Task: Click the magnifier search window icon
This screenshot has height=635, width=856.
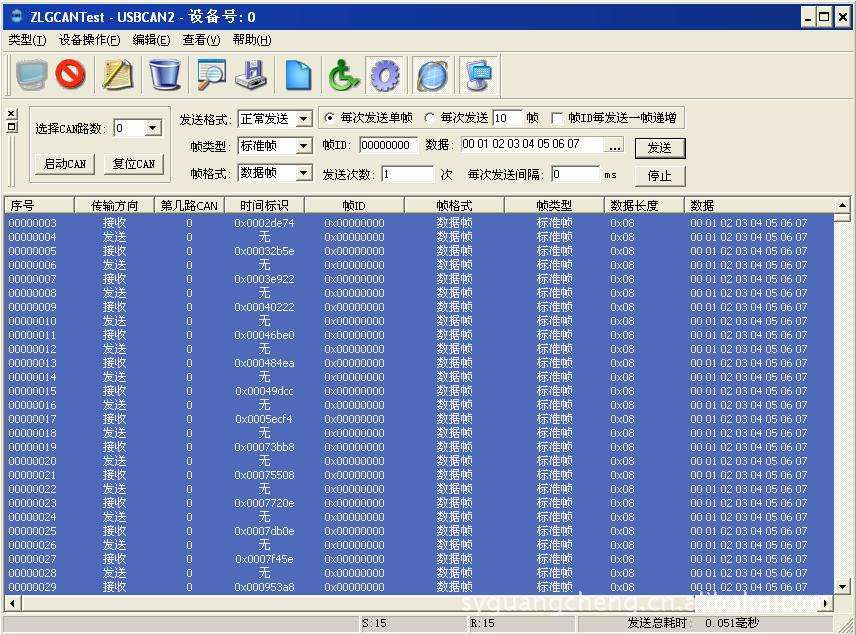Action: point(211,74)
